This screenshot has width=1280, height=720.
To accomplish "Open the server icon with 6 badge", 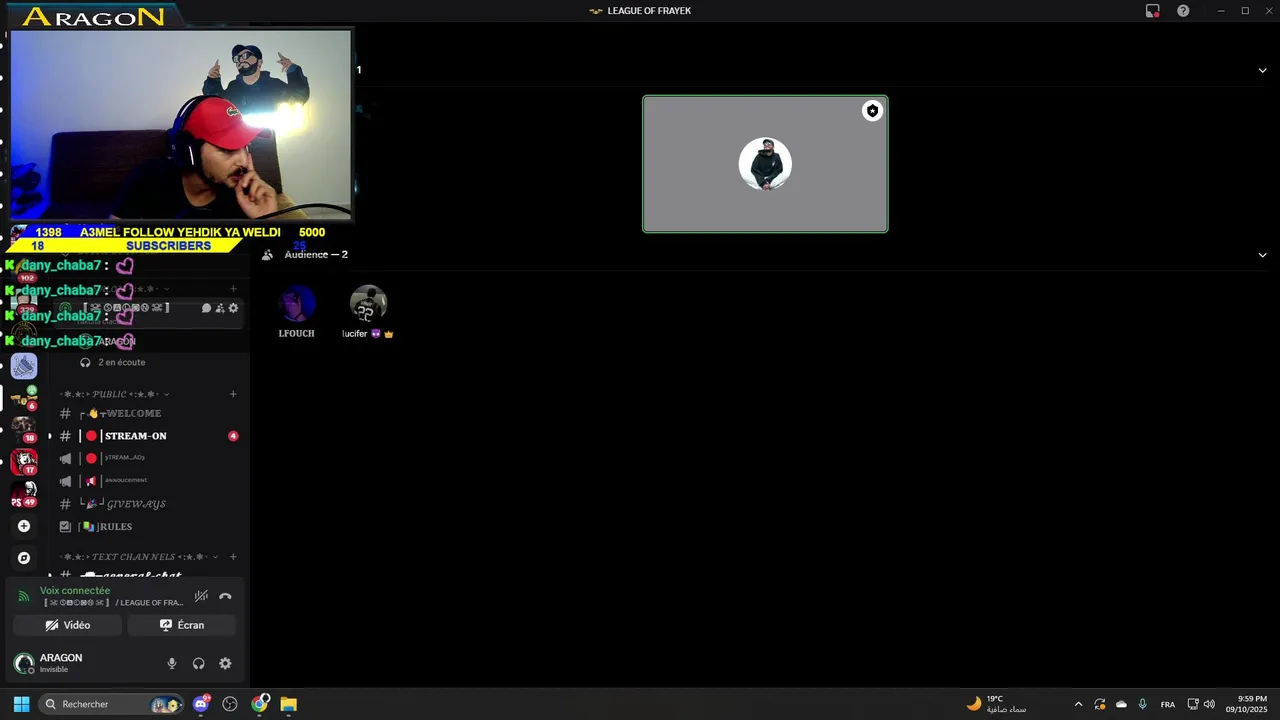I will [x=24, y=398].
